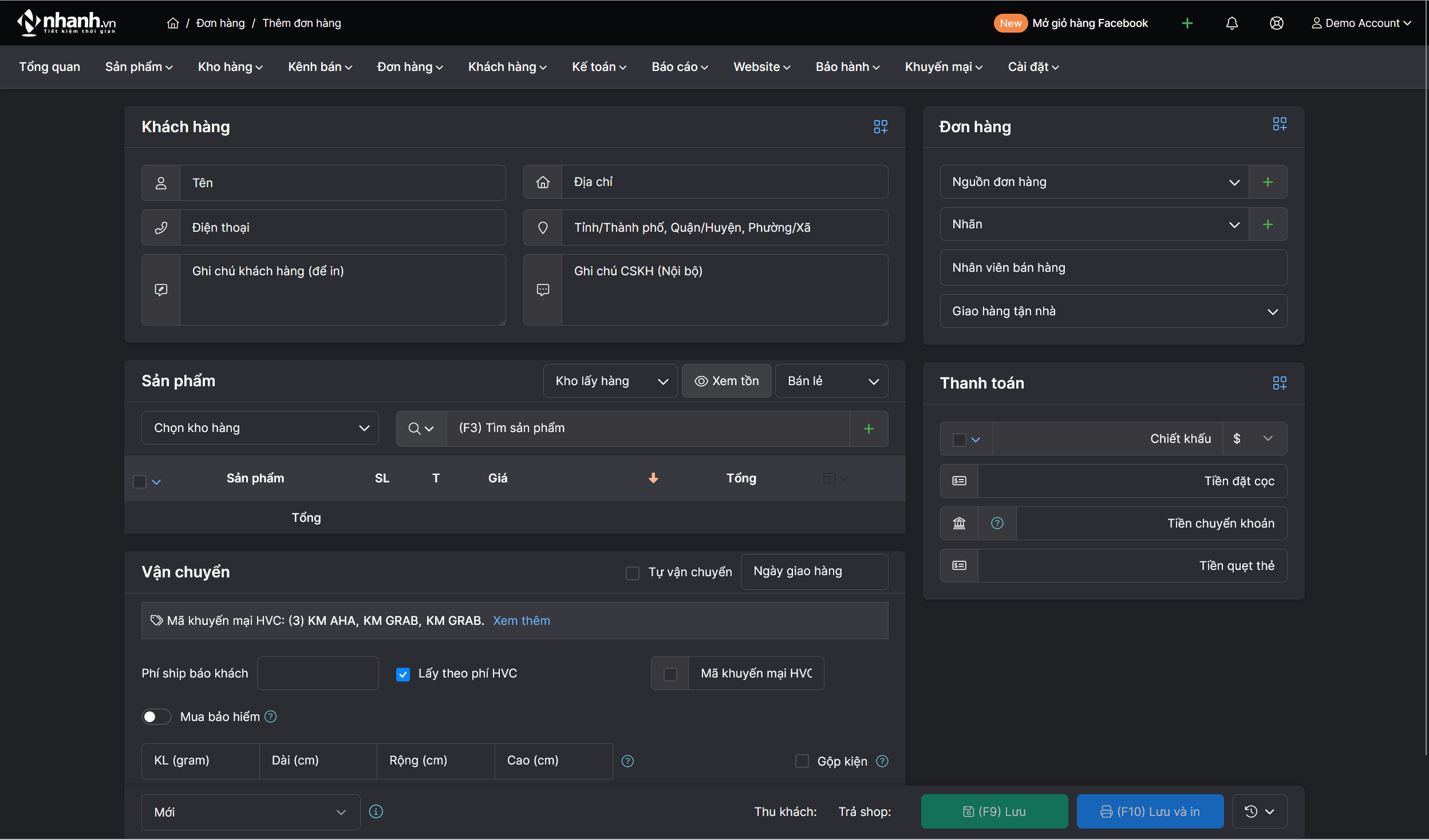Click the Địa chỉ address field
Screen dimensions: 1429x840
[x=724, y=182]
